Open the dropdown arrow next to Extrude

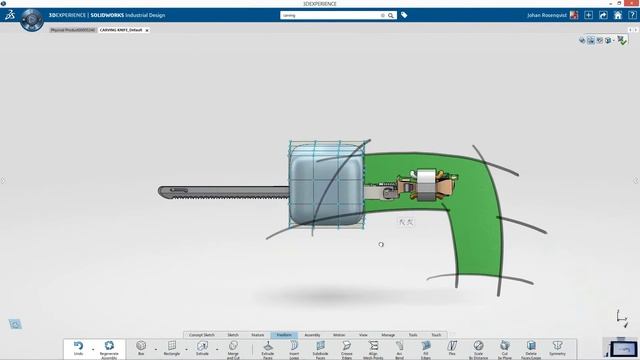coord(217,349)
